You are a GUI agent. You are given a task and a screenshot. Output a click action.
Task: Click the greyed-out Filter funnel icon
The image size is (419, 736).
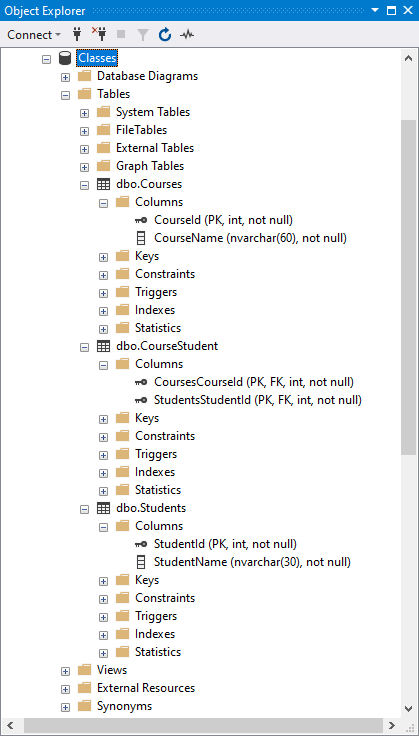pyautogui.click(x=143, y=34)
